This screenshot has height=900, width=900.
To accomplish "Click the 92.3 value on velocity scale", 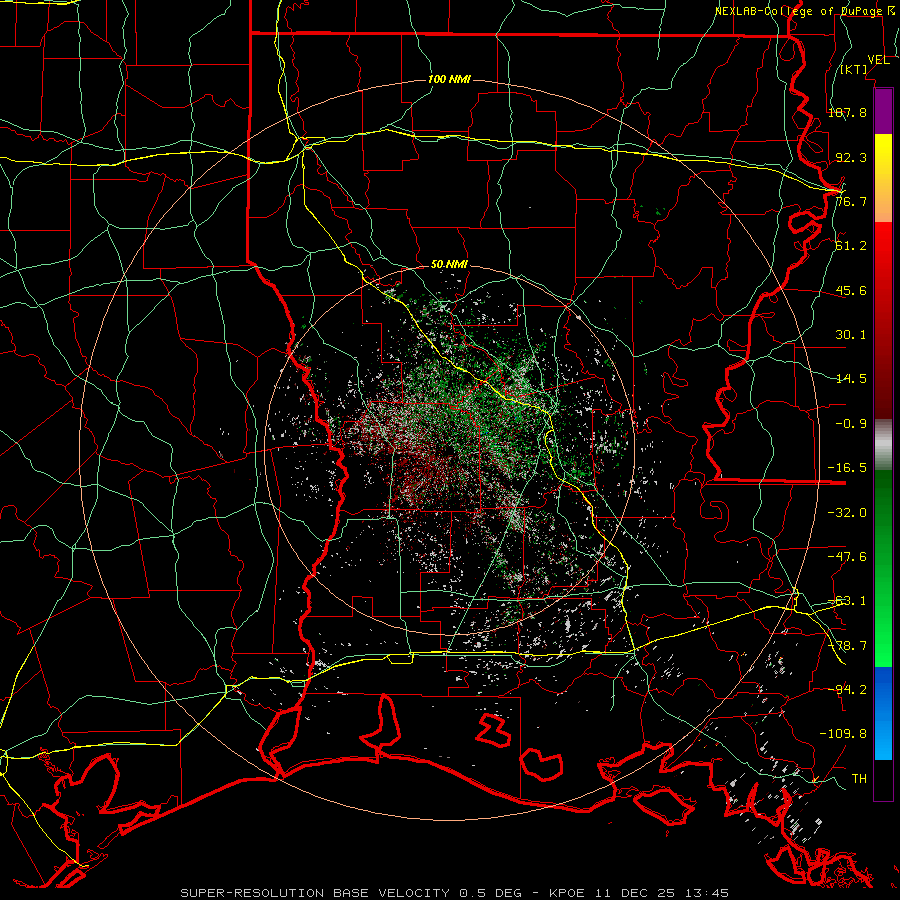I will pos(851,157).
